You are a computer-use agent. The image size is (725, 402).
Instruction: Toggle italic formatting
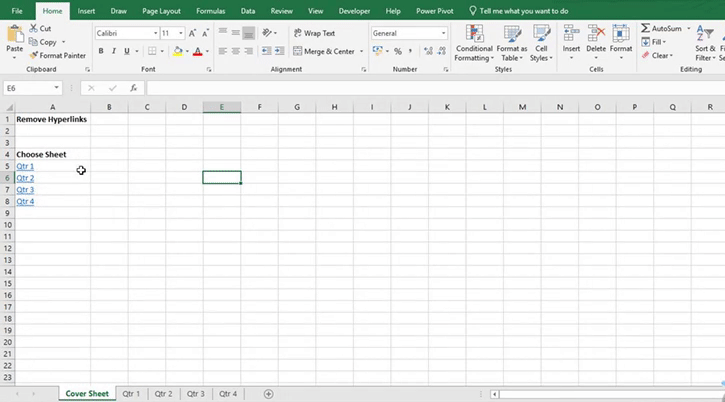pyautogui.click(x=114, y=51)
